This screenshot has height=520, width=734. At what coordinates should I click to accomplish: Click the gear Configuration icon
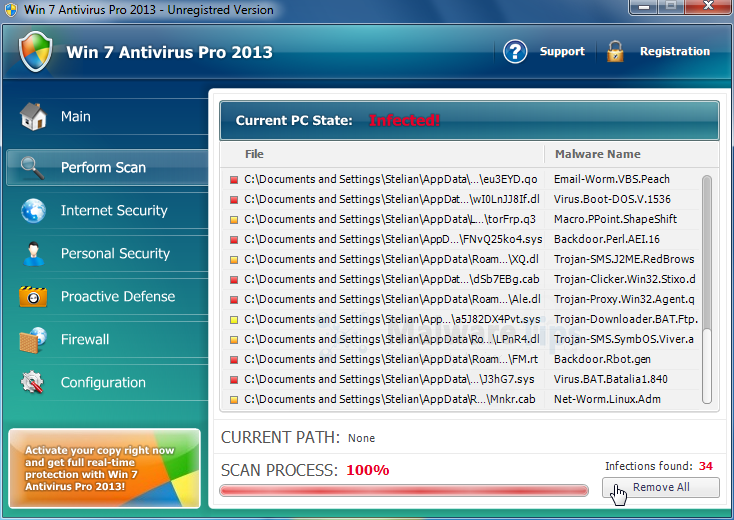[x=32, y=382]
